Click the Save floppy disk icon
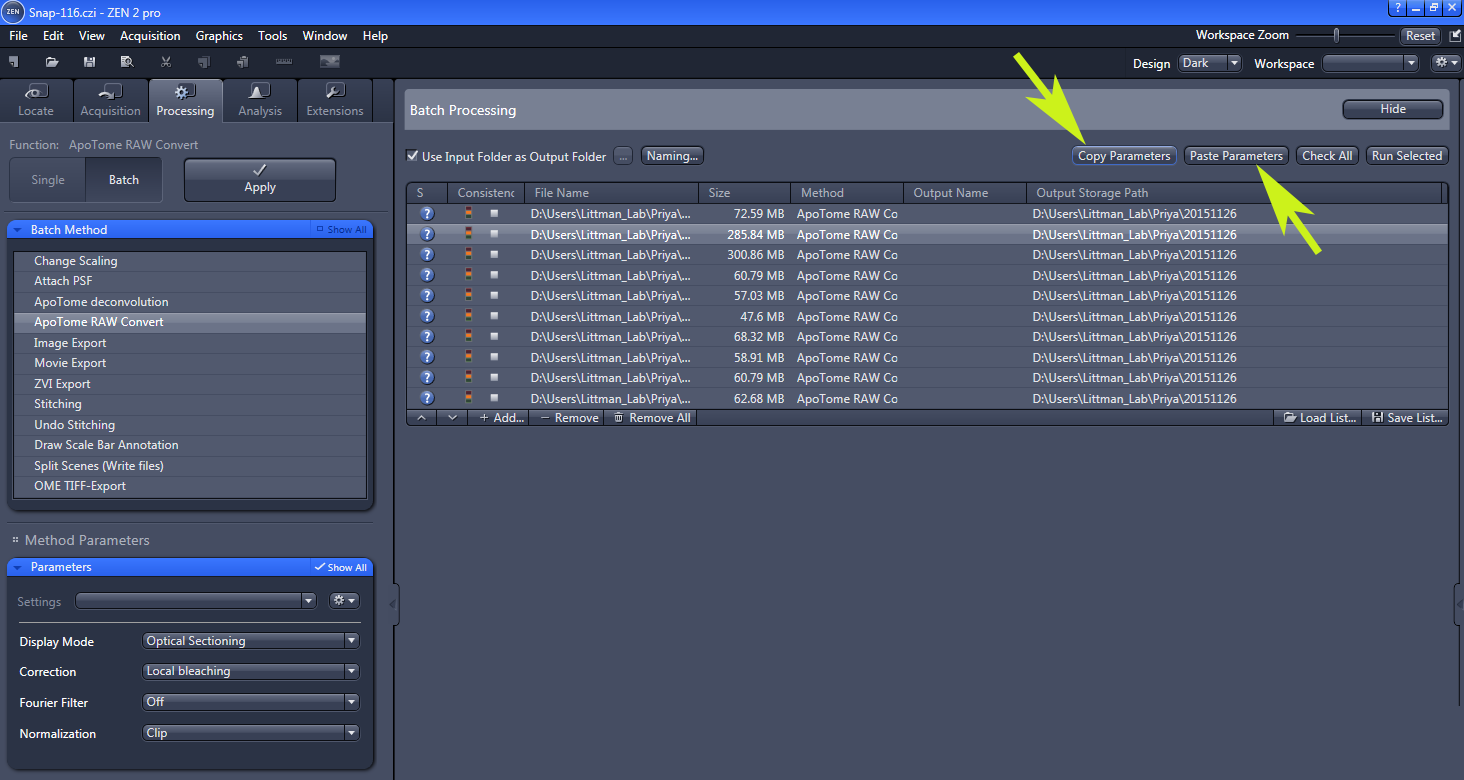Screen dimensions: 1464x780 tap(89, 62)
